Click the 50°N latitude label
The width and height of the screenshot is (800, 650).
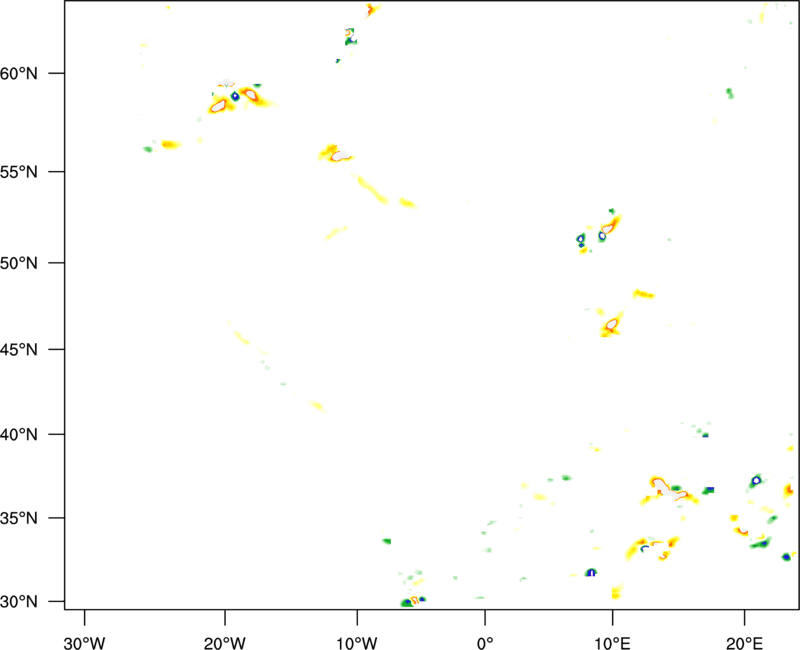19,263
